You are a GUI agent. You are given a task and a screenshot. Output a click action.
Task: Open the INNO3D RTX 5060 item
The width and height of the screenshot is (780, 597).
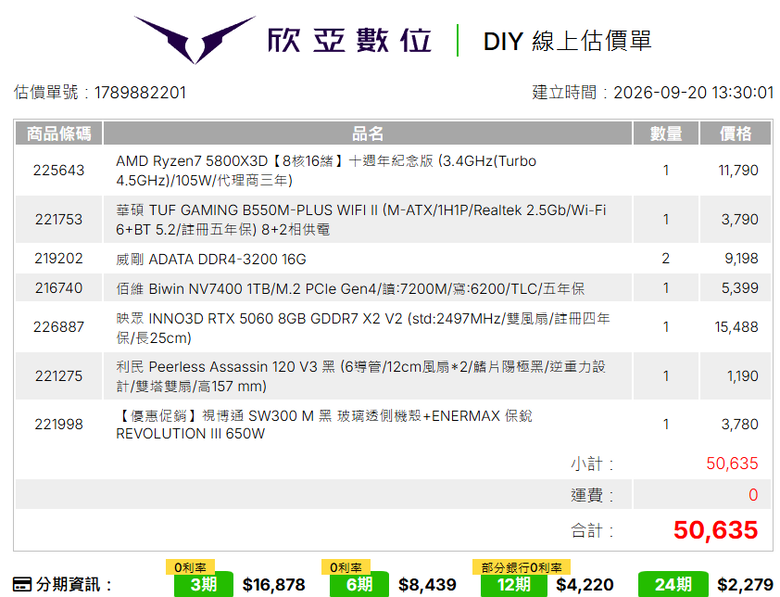pos(393,327)
